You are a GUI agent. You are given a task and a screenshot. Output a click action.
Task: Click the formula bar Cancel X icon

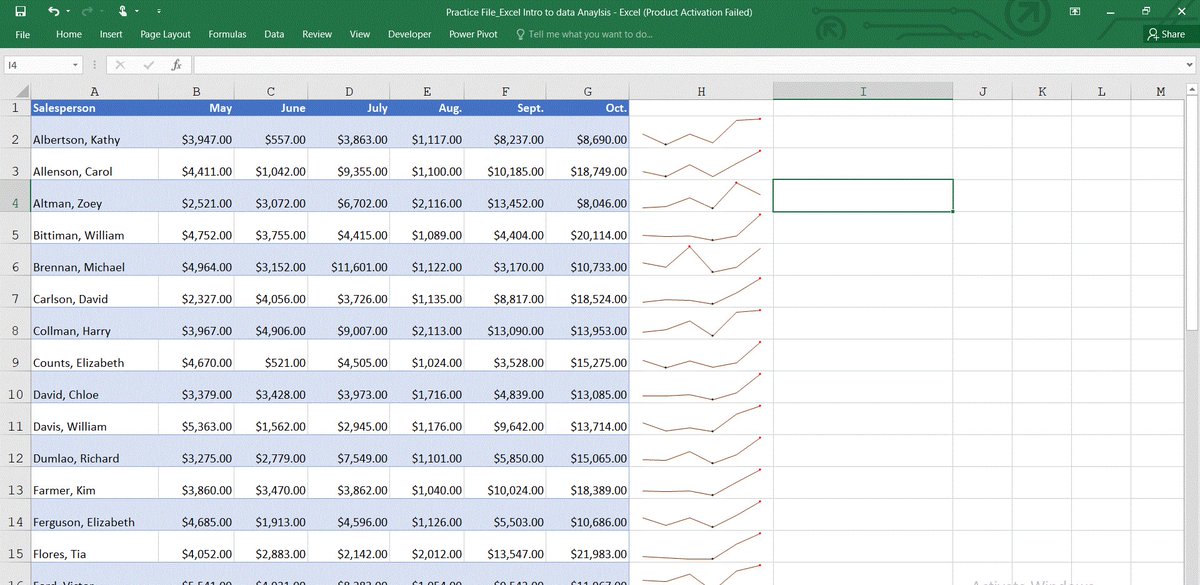coord(120,64)
